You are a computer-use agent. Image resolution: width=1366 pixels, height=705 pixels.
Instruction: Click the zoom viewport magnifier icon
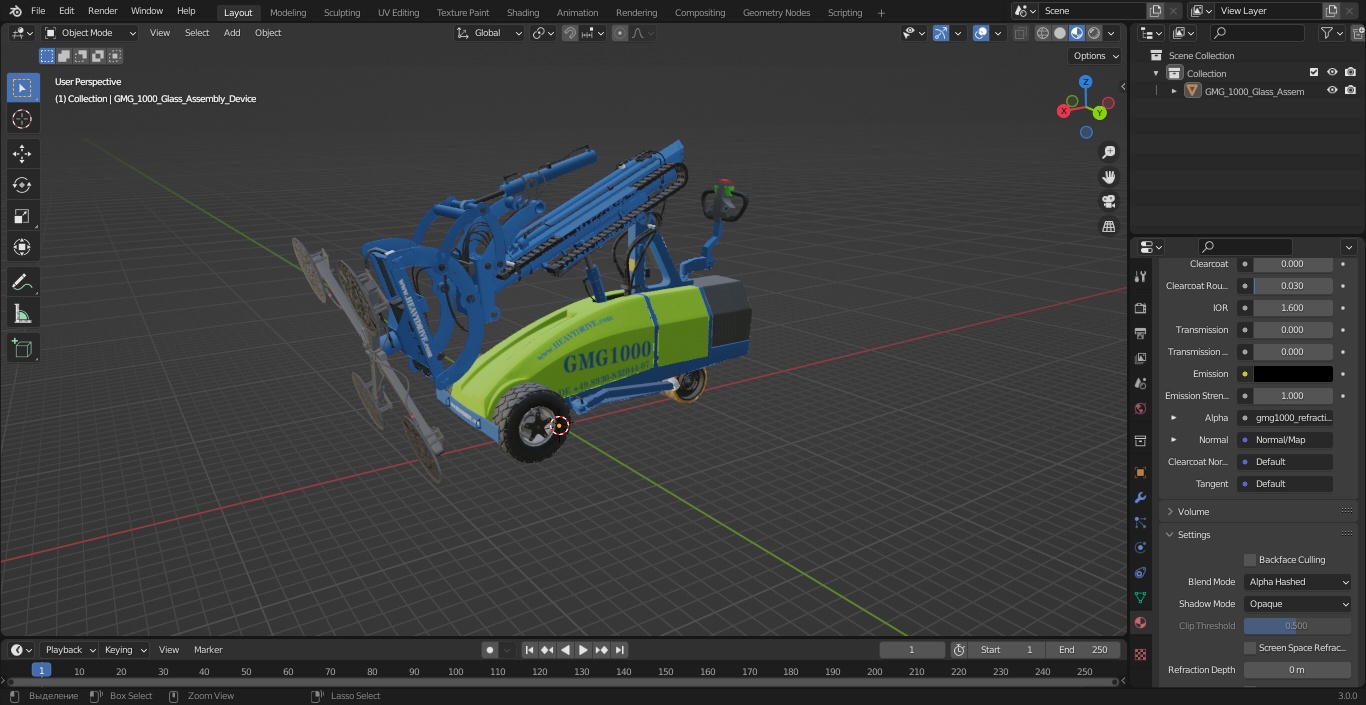click(1109, 152)
